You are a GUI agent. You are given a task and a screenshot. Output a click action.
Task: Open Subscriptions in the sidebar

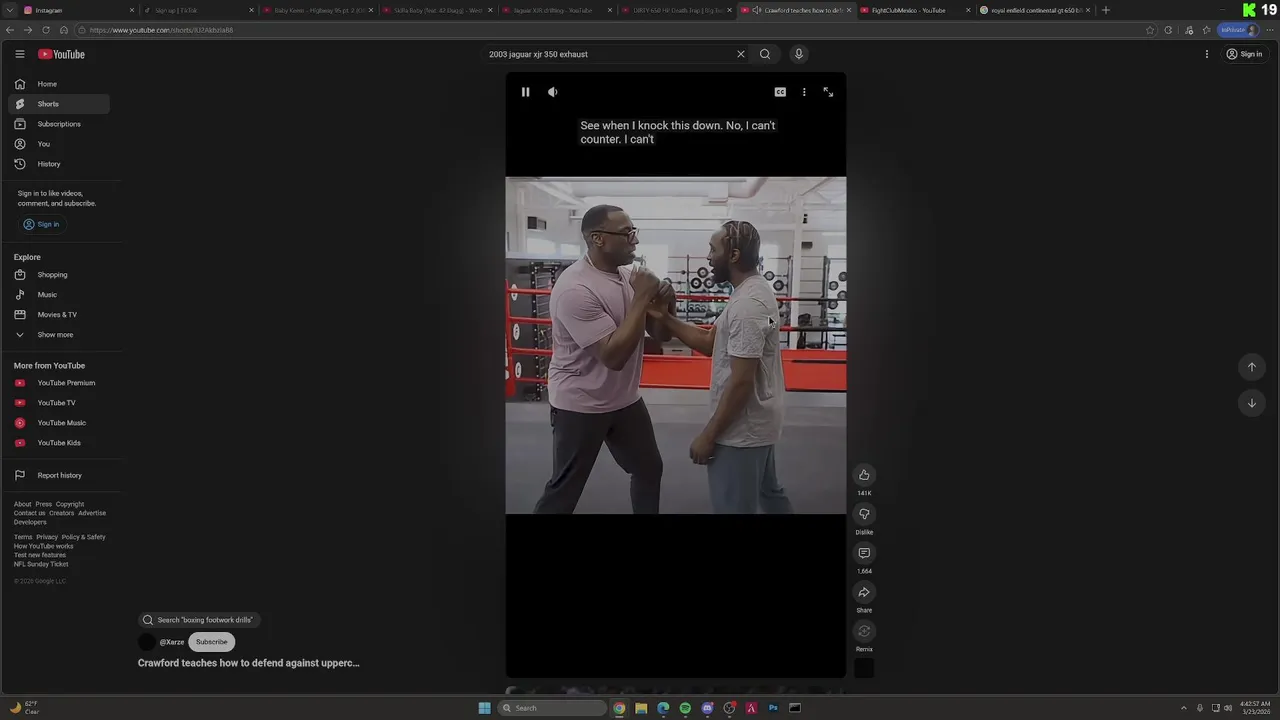click(58, 124)
